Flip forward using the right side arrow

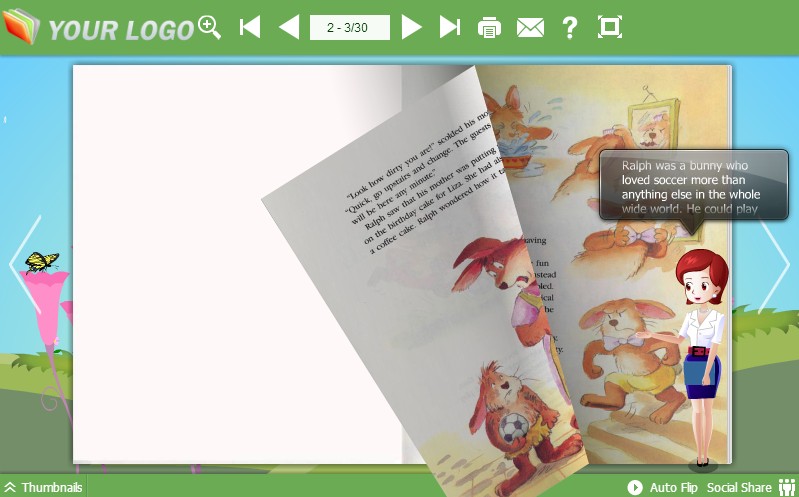(x=774, y=264)
